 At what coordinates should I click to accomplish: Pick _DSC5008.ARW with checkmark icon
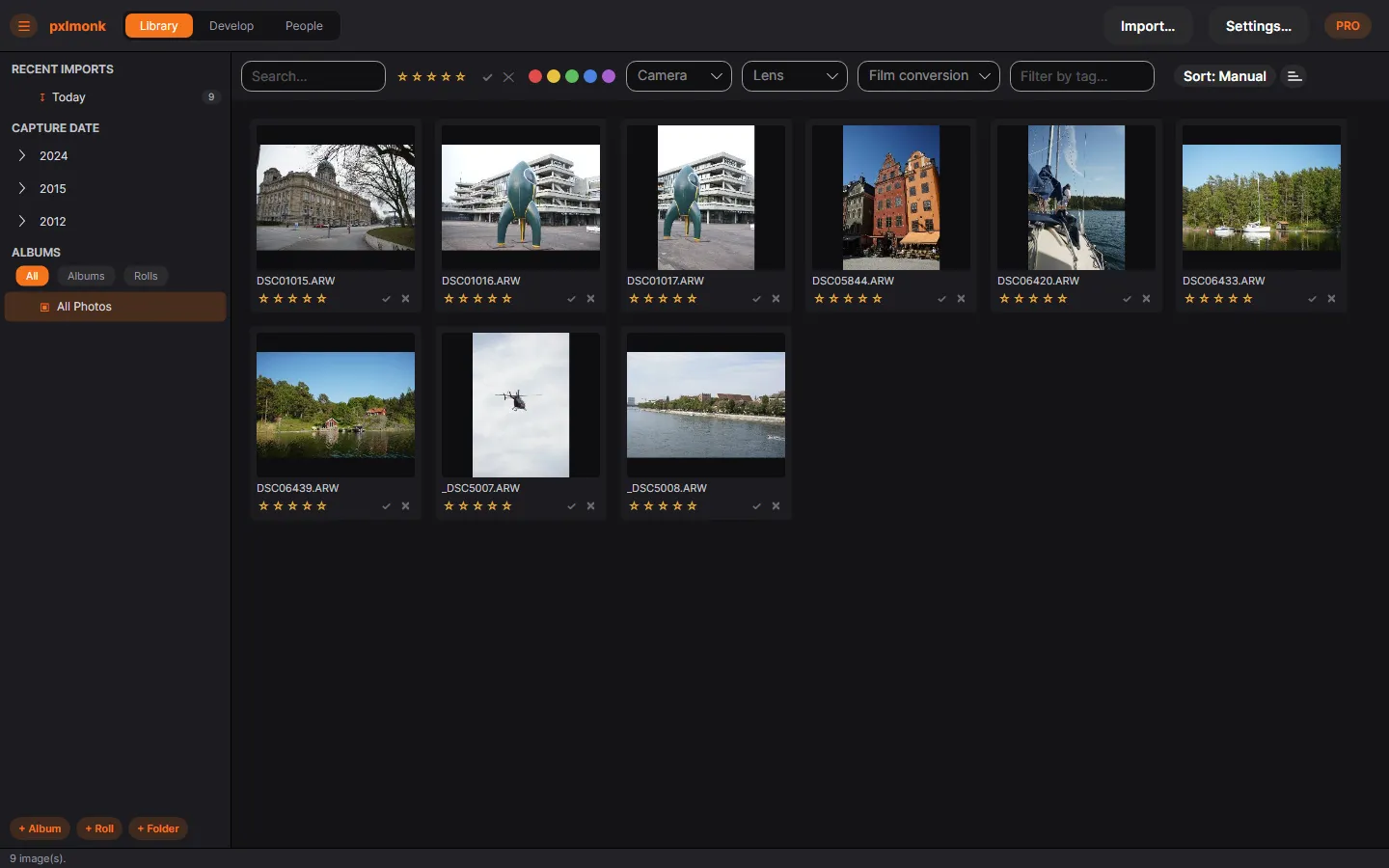click(756, 506)
